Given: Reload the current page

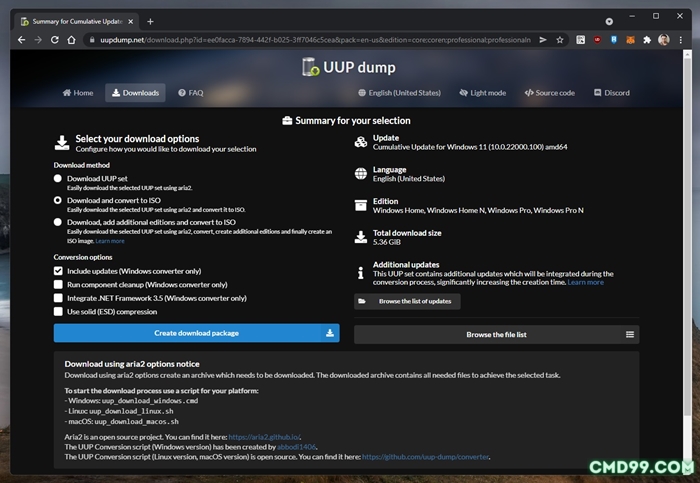Looking at the screenshot, I should [54, 40].
